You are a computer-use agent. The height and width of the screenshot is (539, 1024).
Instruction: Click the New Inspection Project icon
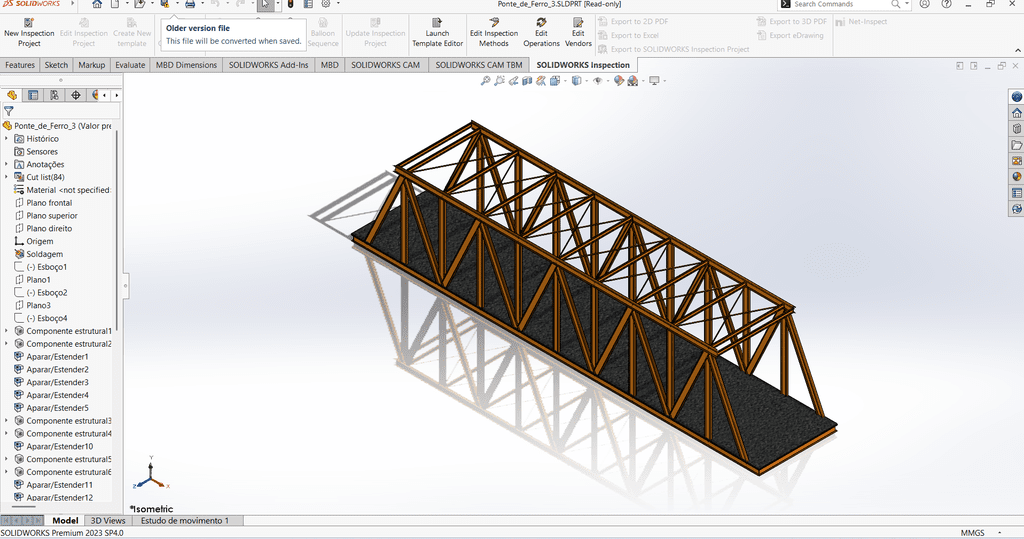[x=29, y=22]
